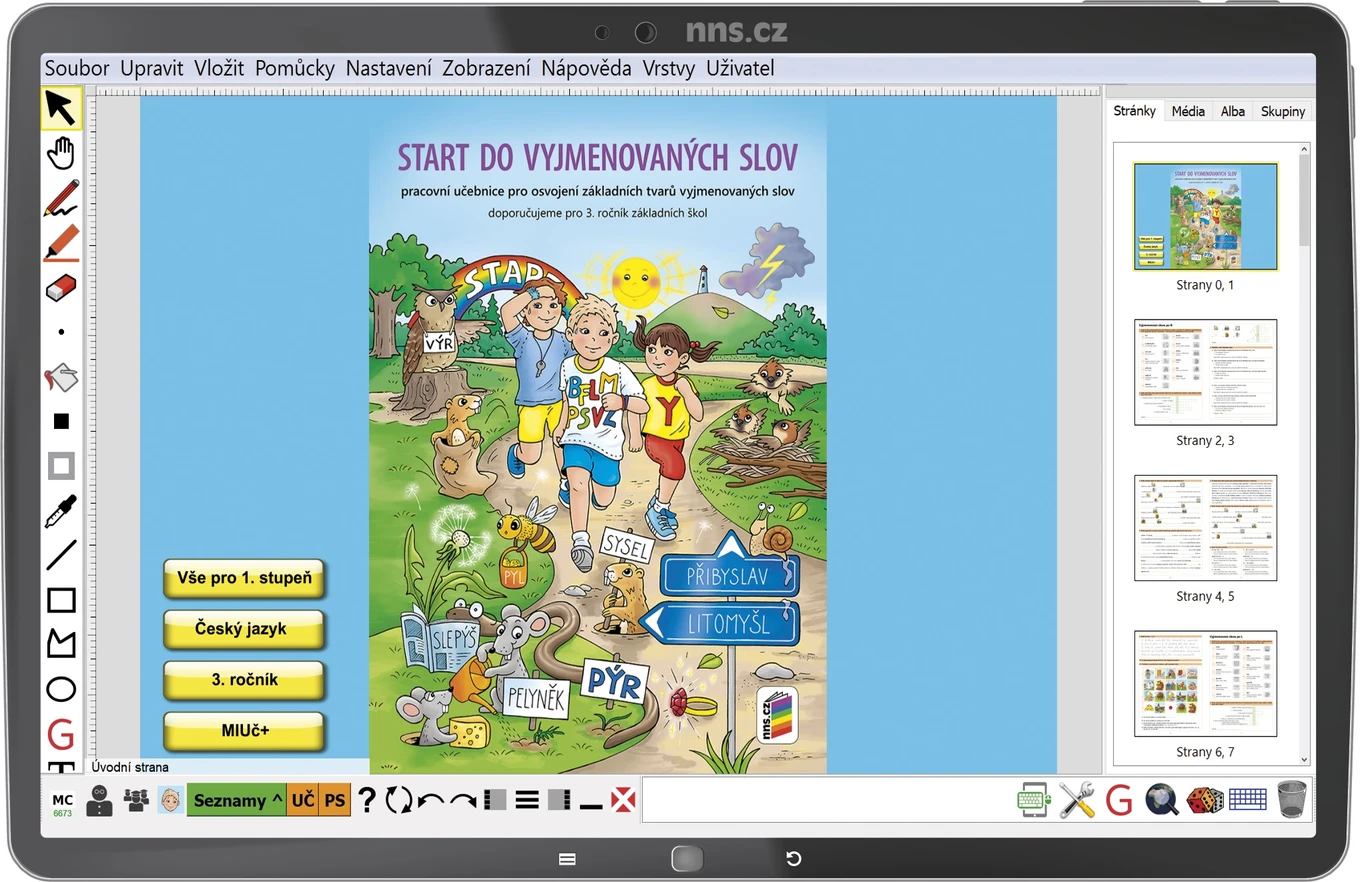
Task: Open the Pomůcky menu
Action: pyautogui.click(x=295, y=68)
